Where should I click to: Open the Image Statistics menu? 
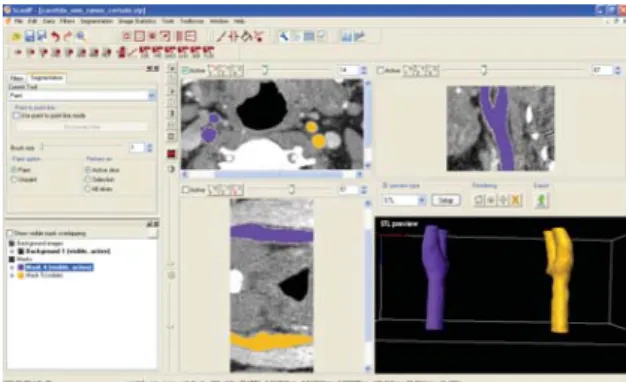137,21
